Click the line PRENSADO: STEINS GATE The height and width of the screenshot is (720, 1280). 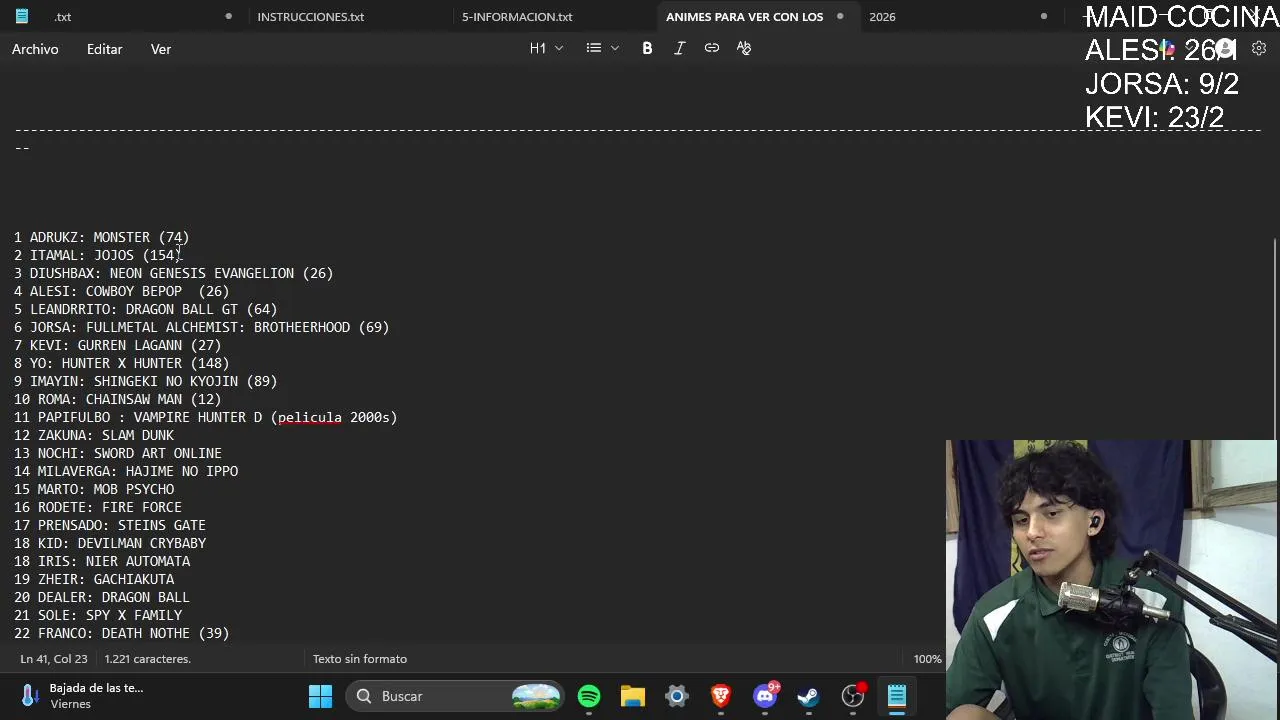(x=110, y=525)
